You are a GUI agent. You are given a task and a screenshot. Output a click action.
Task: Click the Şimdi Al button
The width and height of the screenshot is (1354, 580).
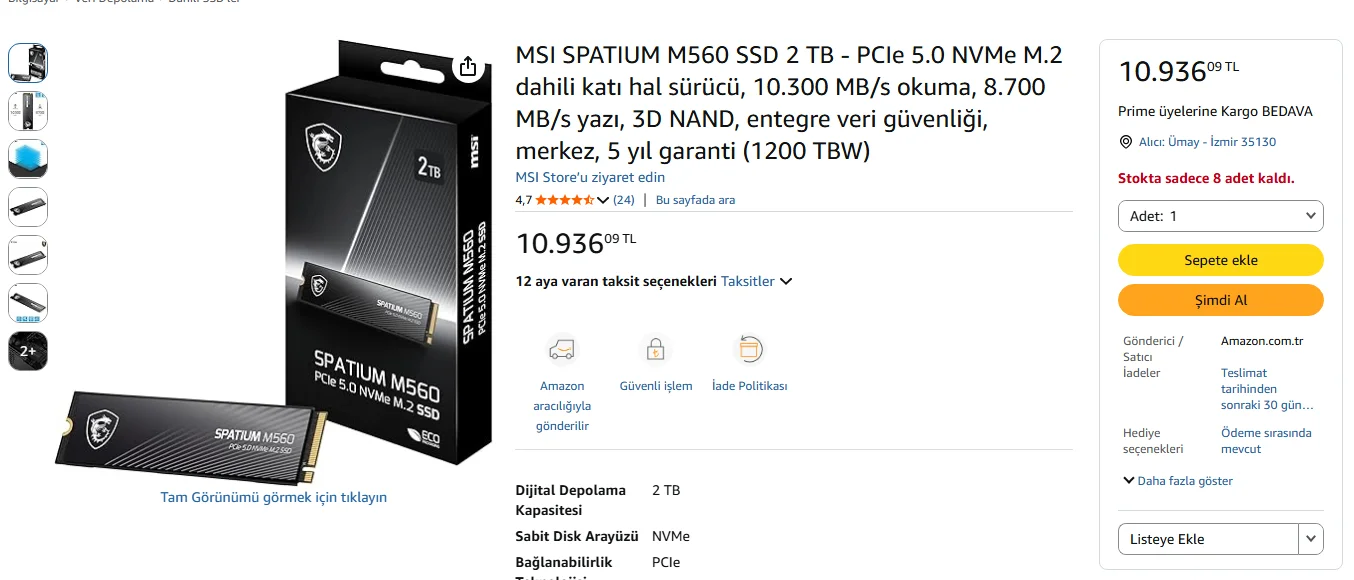pyautogui.click(x=1220, y=300)
